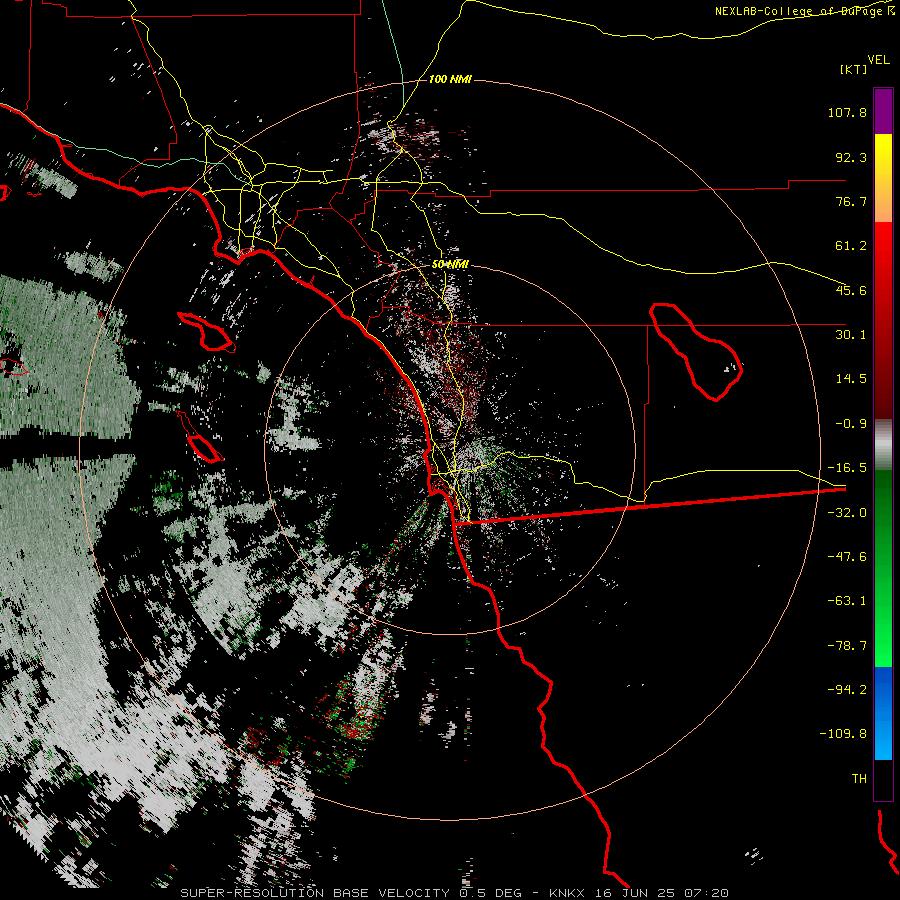Click the 14.5 velocity scale value
The image size is (900, 900).
click(851, 379)
